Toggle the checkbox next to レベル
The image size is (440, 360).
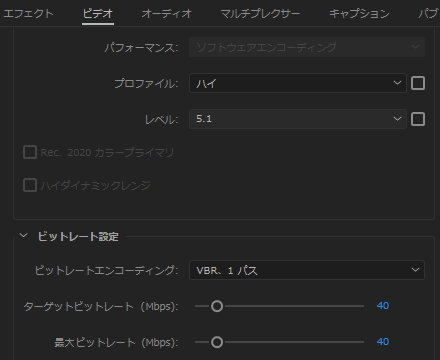(x=418, y=119)
